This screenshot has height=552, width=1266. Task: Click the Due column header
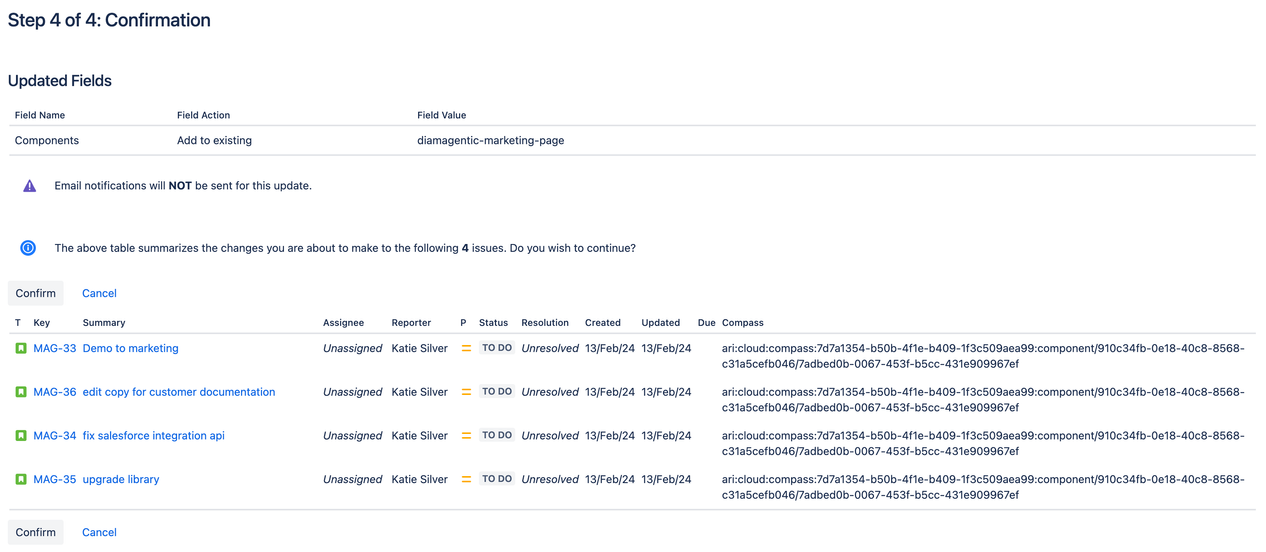tap(707, 323)
